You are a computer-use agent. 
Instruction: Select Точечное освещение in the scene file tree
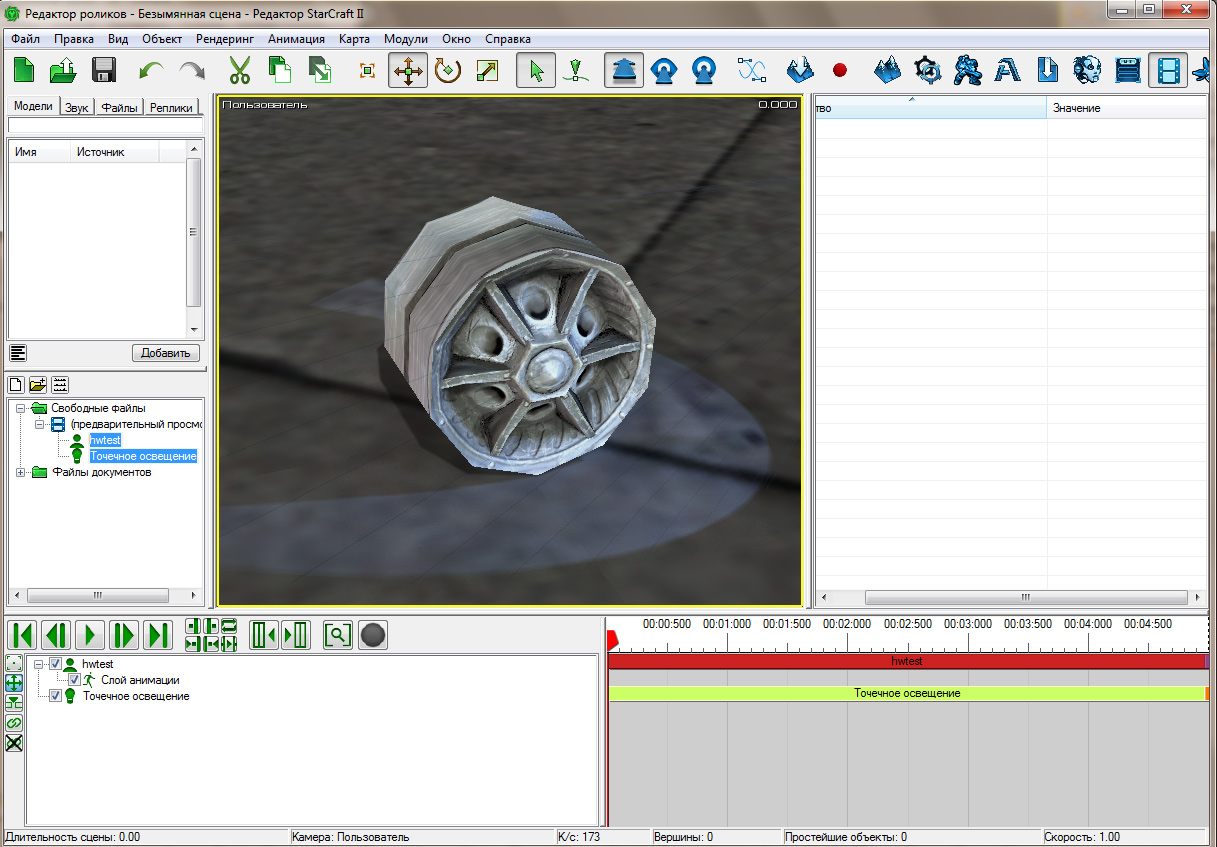(x=143, y=456)
